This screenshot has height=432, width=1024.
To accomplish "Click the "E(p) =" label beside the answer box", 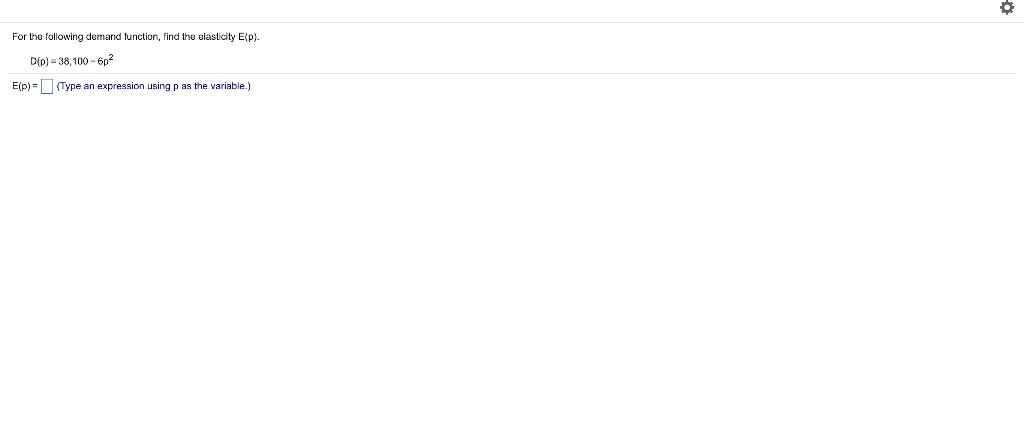I will point(25,86).
